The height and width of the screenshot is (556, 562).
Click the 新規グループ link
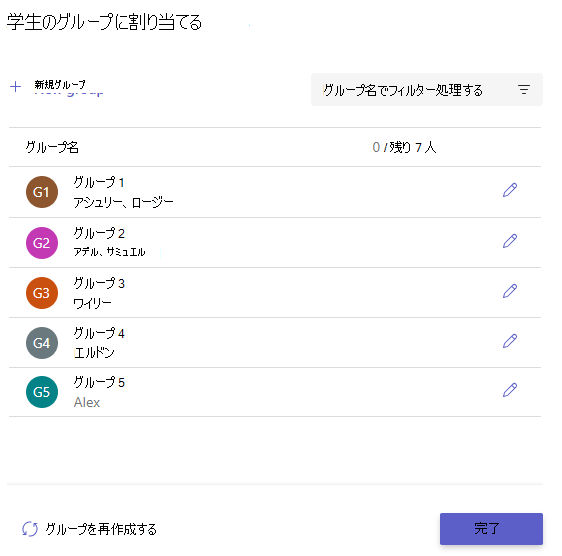(60, 85)
